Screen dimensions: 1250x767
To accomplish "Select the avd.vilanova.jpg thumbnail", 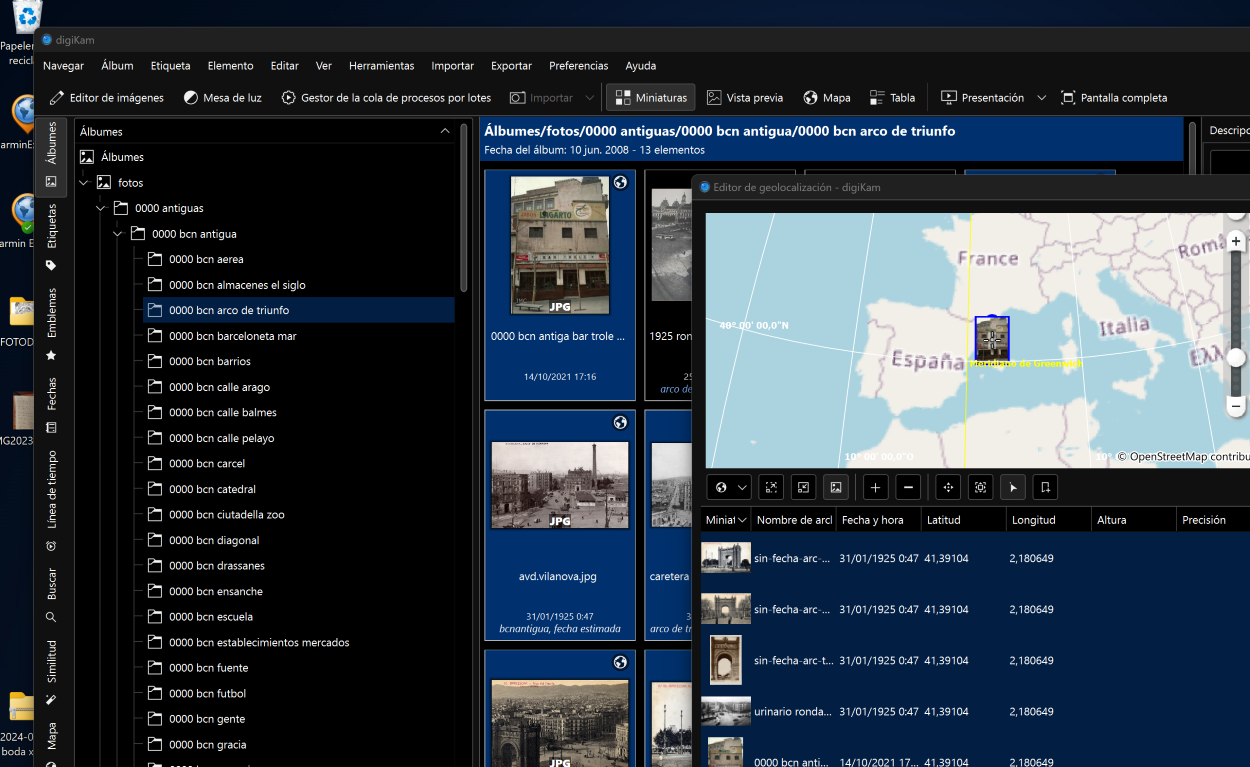I will 559,485.
